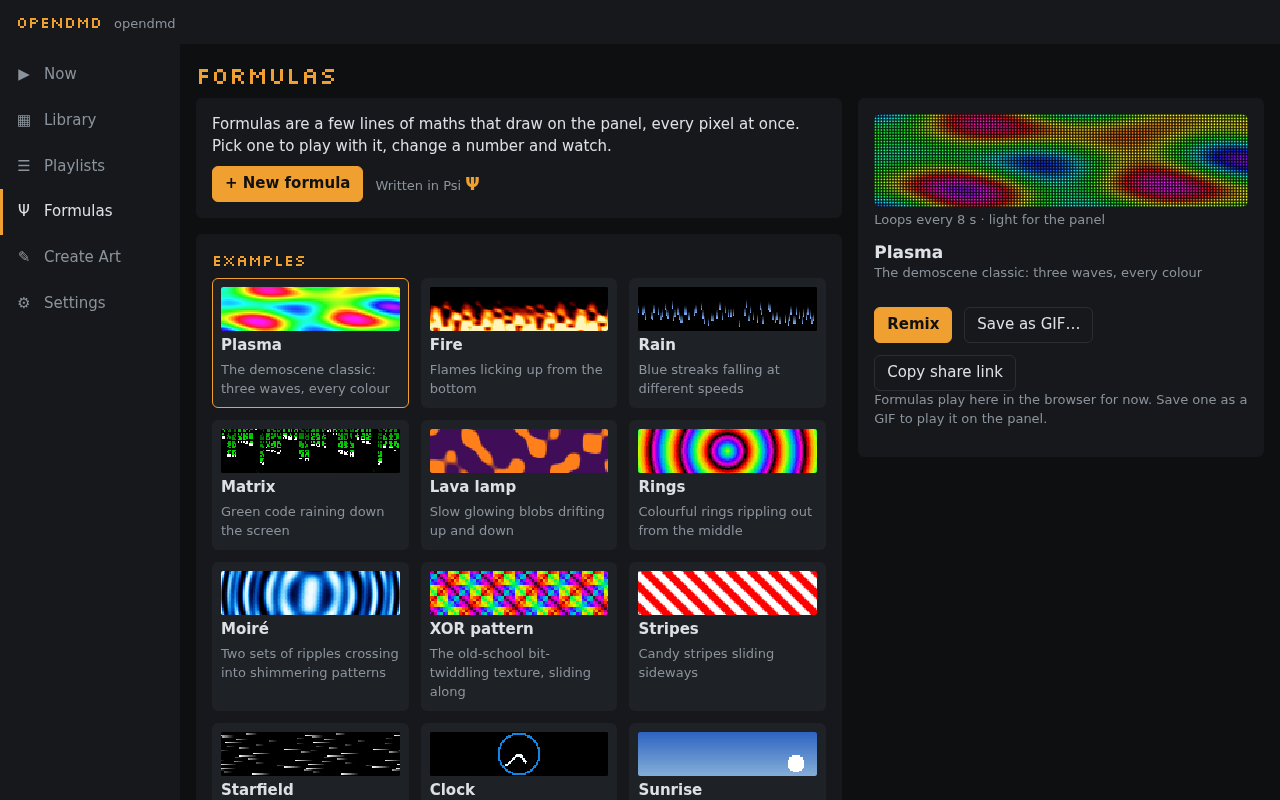This screenshot has height=800, width=1280.
Task: Select Create Art in sidebar
Action: click(x=90, y=257)
